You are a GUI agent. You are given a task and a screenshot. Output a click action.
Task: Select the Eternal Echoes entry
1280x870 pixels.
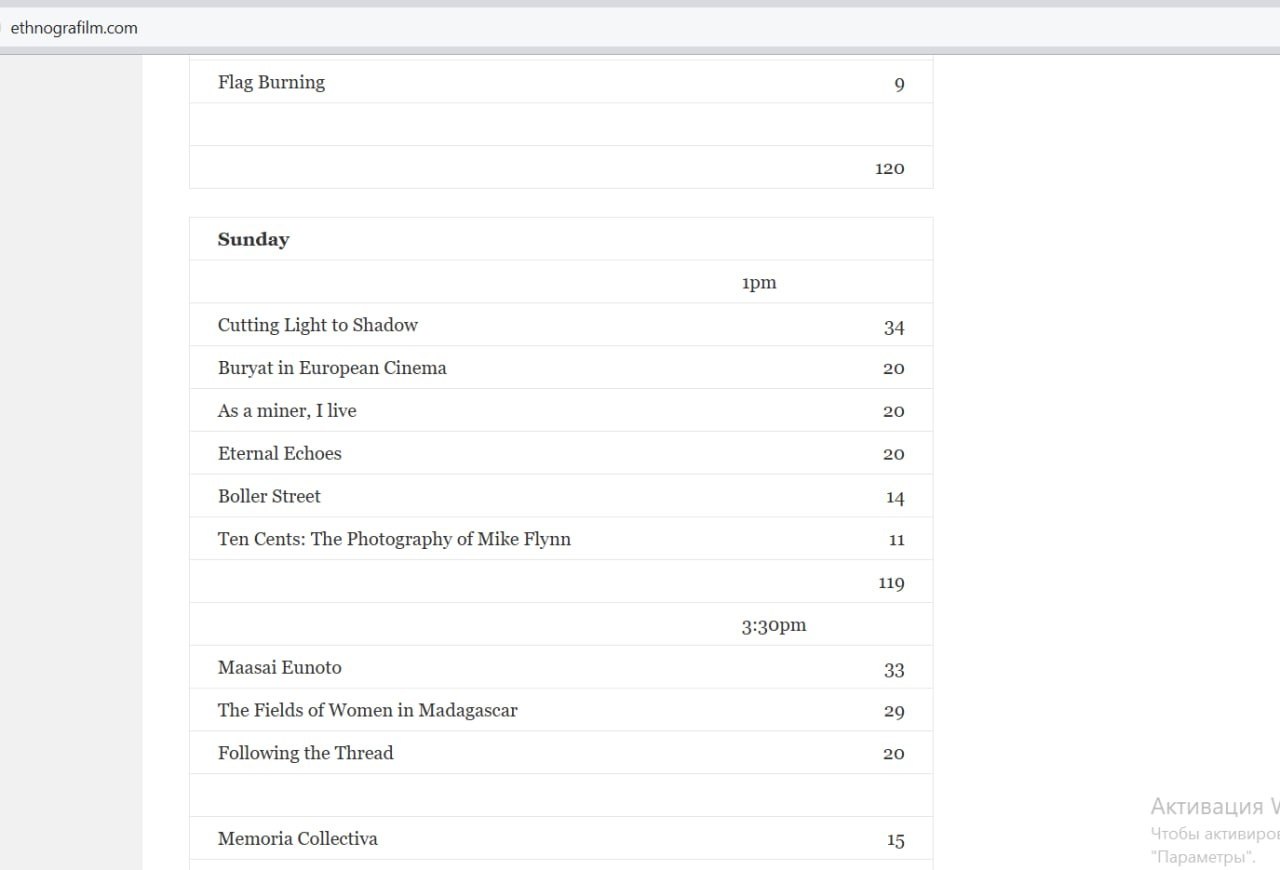pyautogui.click(x=279, y=454)
